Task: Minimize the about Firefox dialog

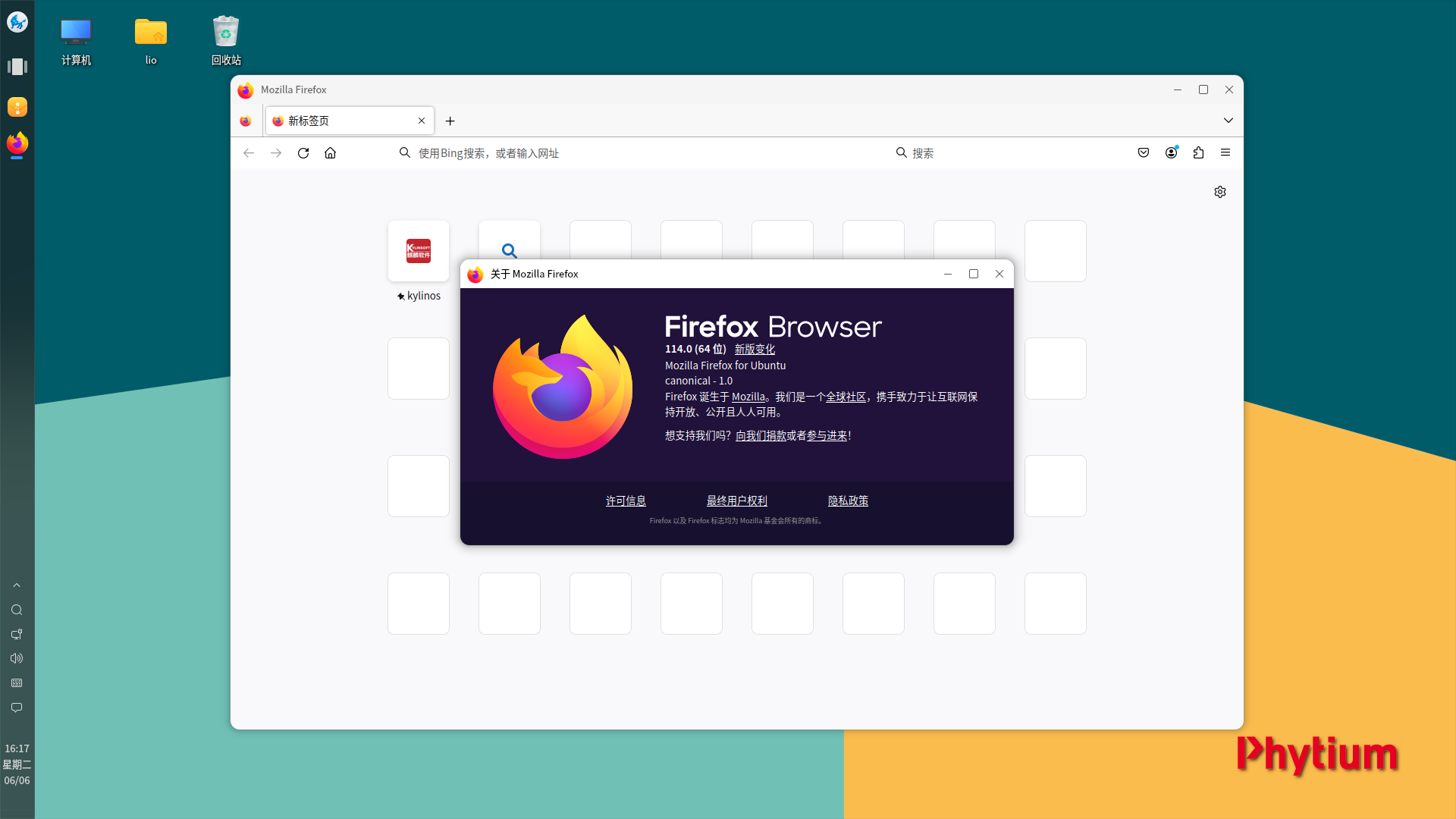Action: [x=948, y=274]
